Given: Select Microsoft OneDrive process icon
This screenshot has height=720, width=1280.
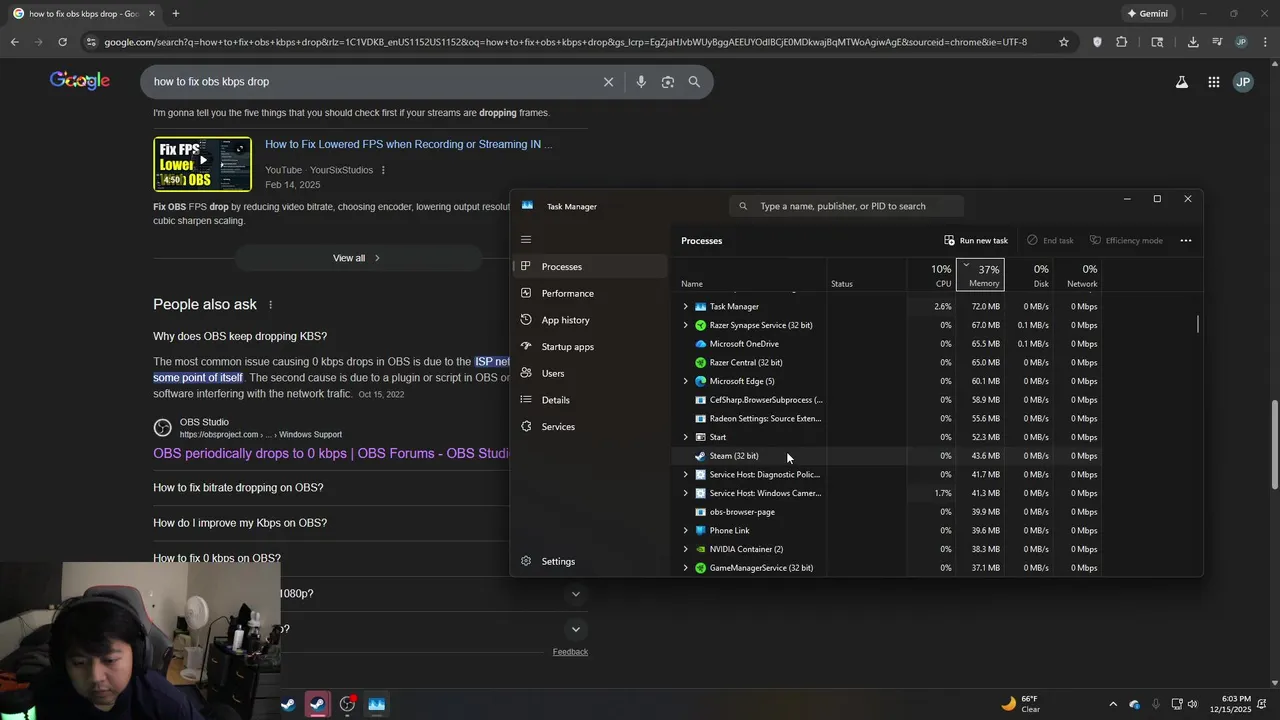Looking at the screenshot, I should (700, 344).
